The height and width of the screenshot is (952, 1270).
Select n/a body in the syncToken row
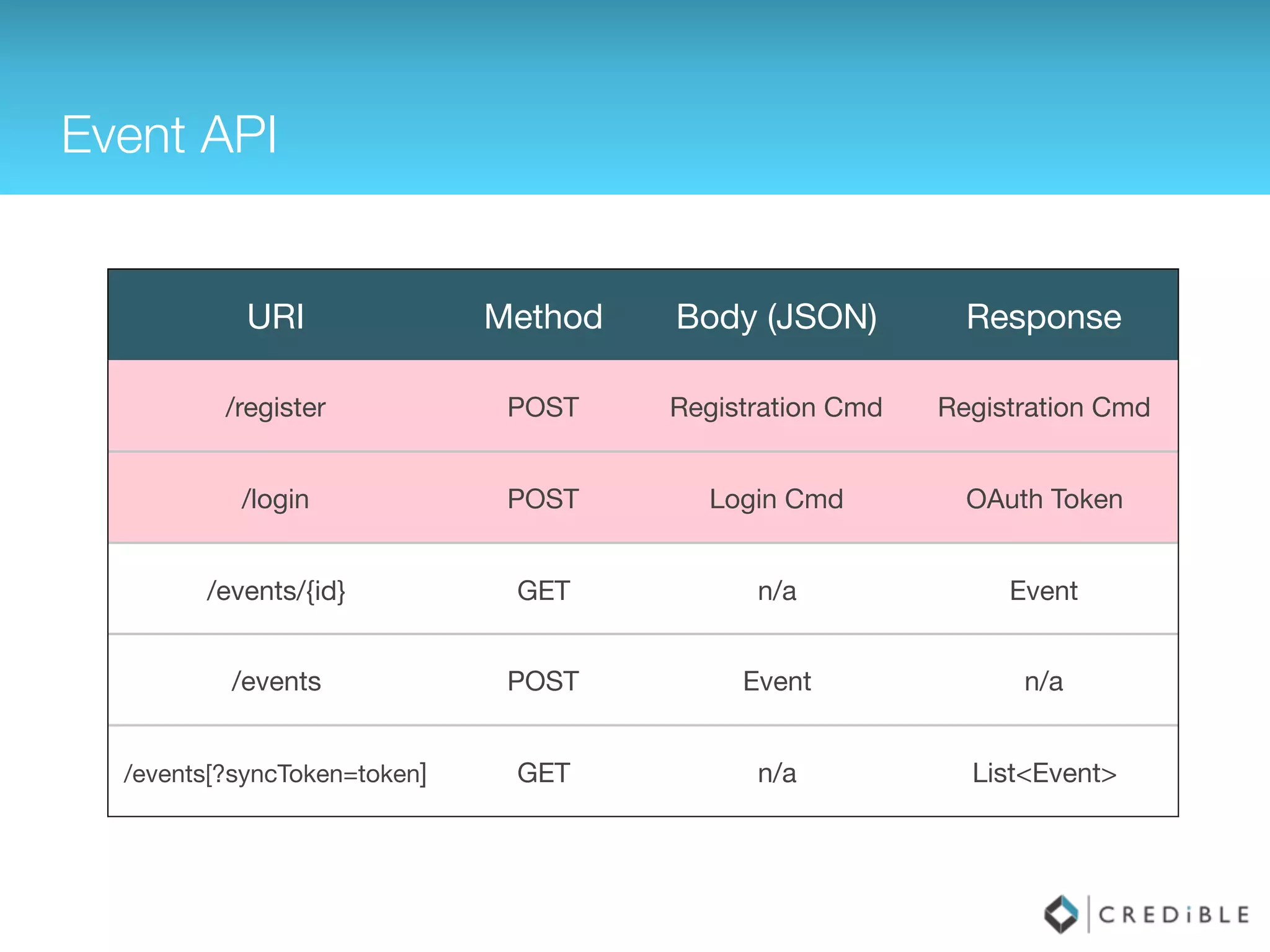777,773
